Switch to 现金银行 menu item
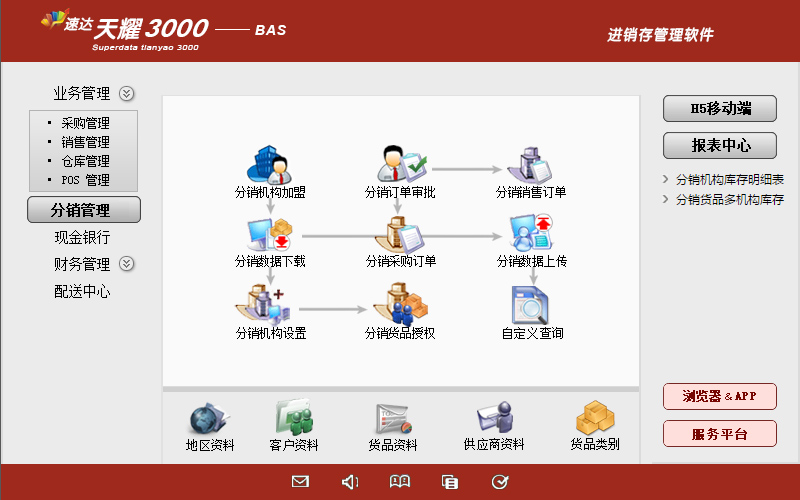Screen dimensions: 800x500 pos(82,238)
